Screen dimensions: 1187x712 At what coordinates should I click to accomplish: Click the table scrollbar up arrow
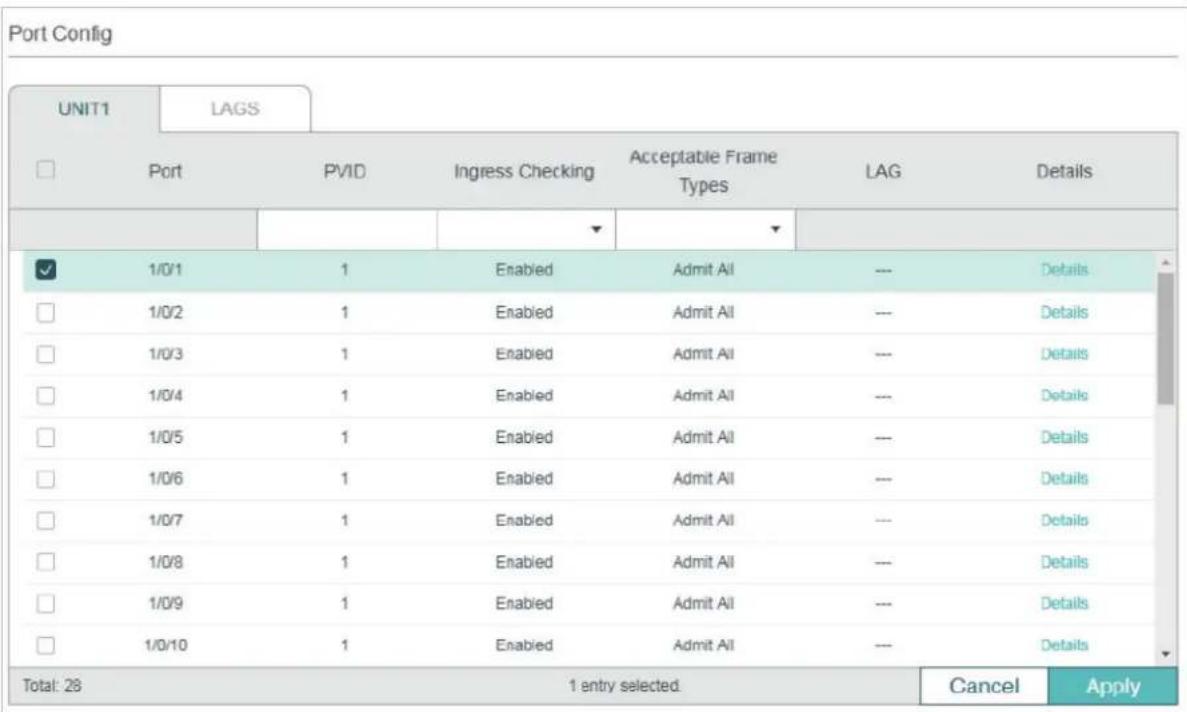(x=1166, y=262)
